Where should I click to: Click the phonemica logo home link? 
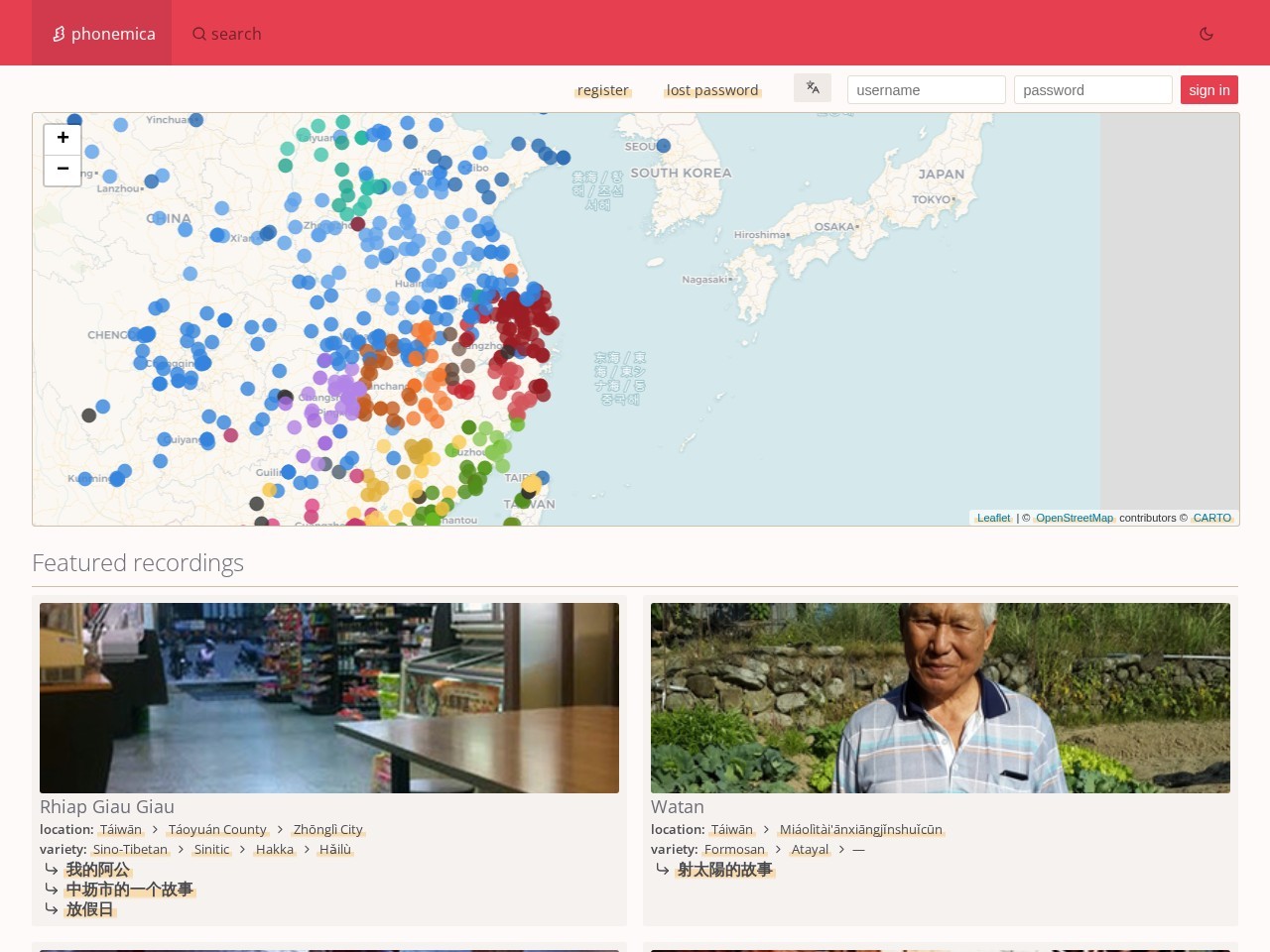click(102, 34)
